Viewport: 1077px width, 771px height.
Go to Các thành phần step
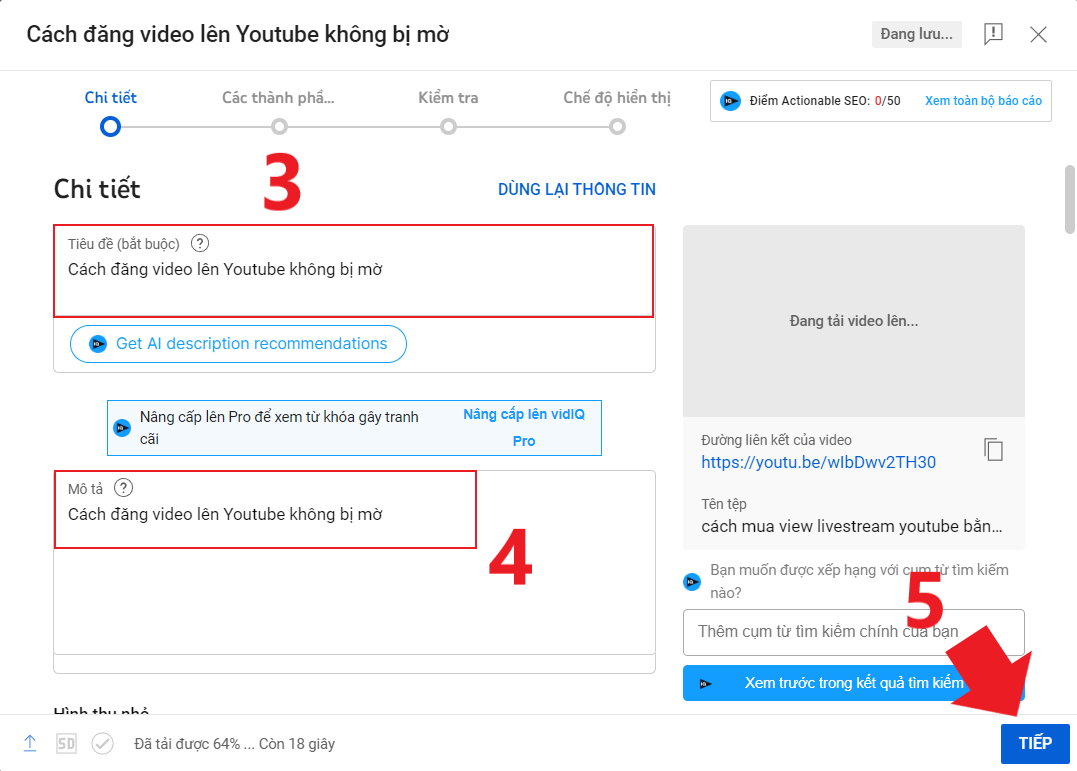pyautogui.click(x=279, y=127)
